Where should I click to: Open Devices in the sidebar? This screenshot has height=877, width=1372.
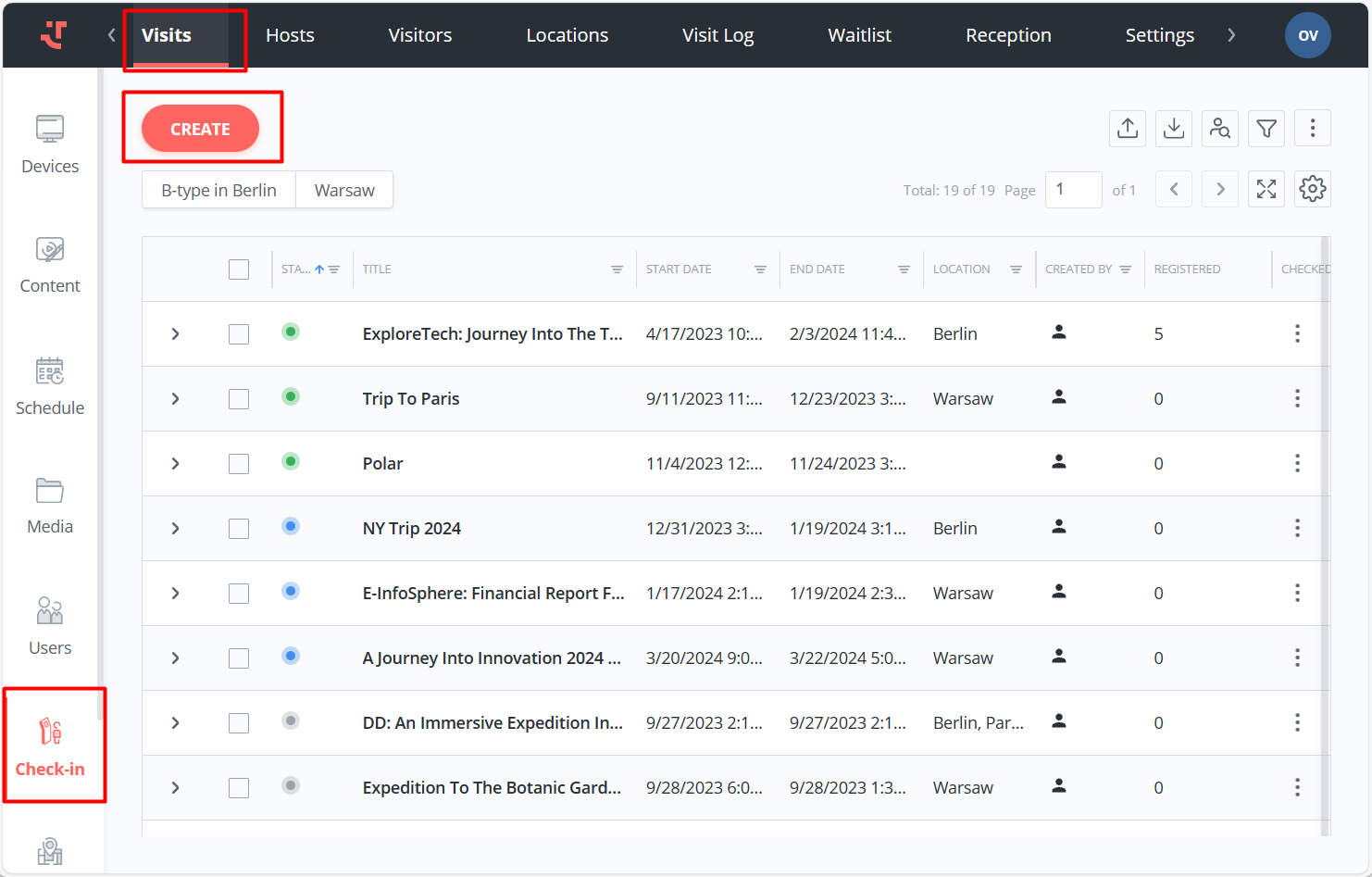(50, 144)
